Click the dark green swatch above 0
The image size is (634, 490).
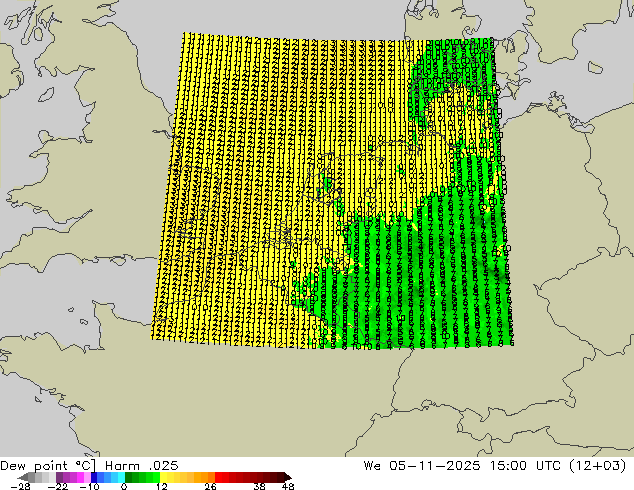click(128, 477)
